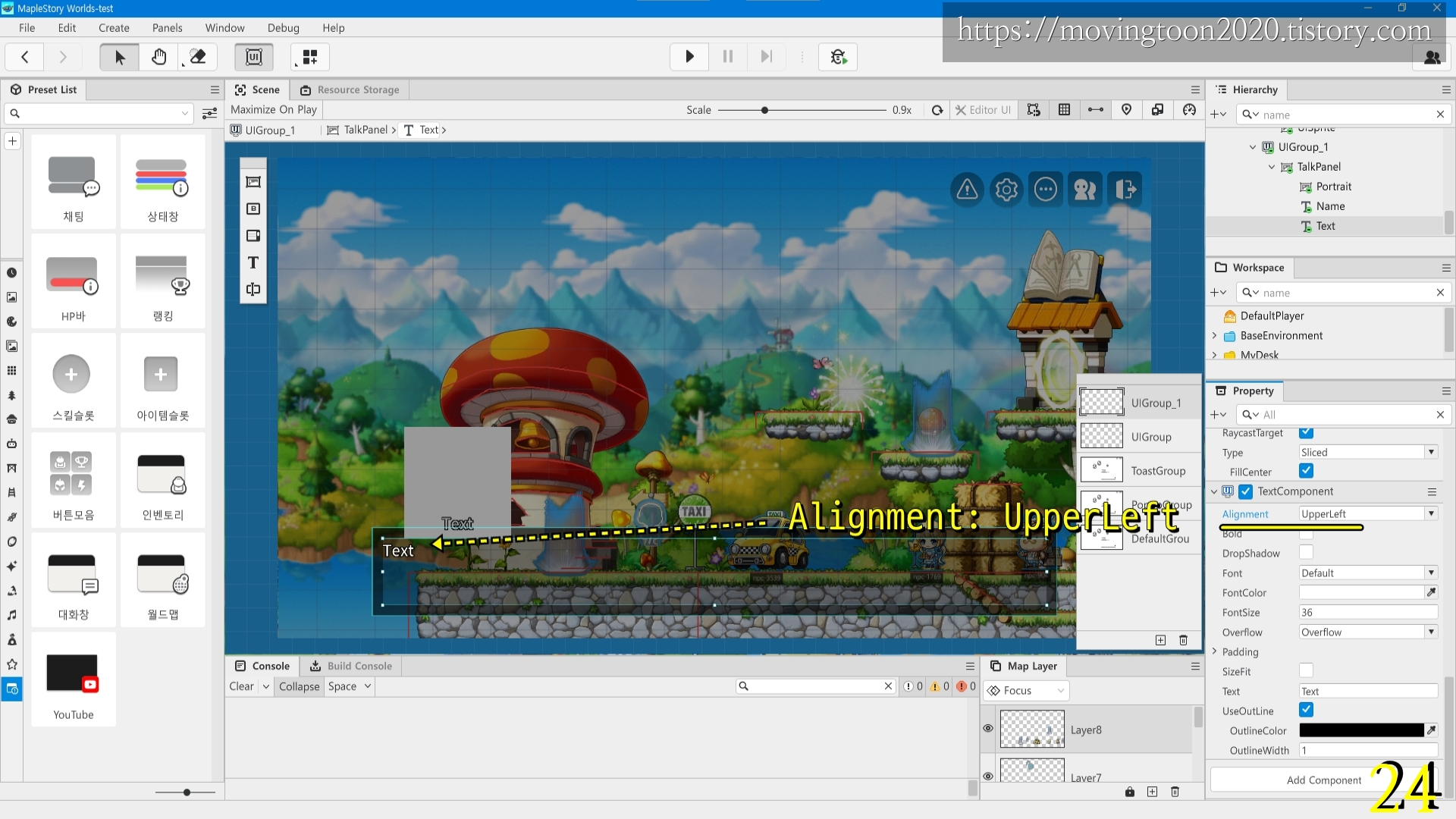Image resolution: width=1456 pixels, height=819 pixels.
Task: Add a new UI group with plus icon
Action: 1160,640
